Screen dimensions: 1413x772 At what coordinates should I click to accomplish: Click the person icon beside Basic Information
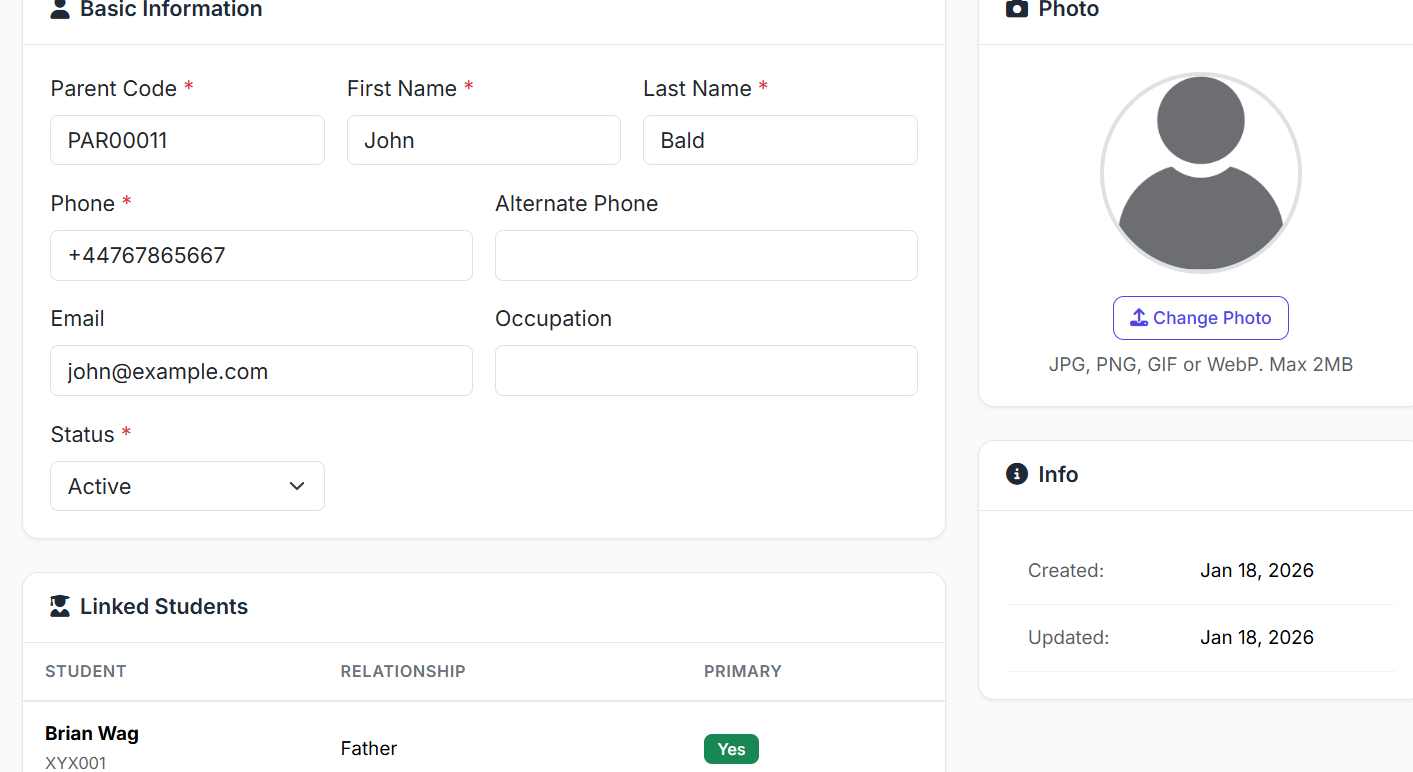(x=60, y=10)
